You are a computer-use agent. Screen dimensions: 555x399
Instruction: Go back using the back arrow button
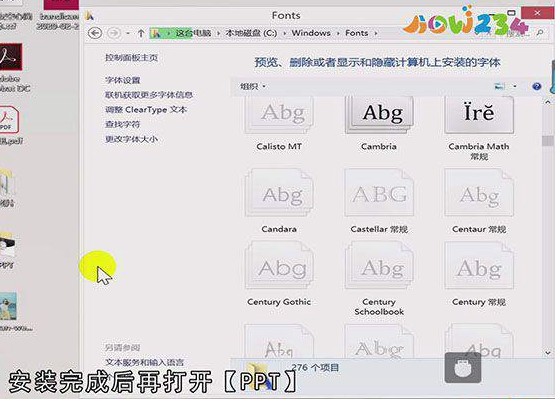pyautogui.click(x=95, y=33)
